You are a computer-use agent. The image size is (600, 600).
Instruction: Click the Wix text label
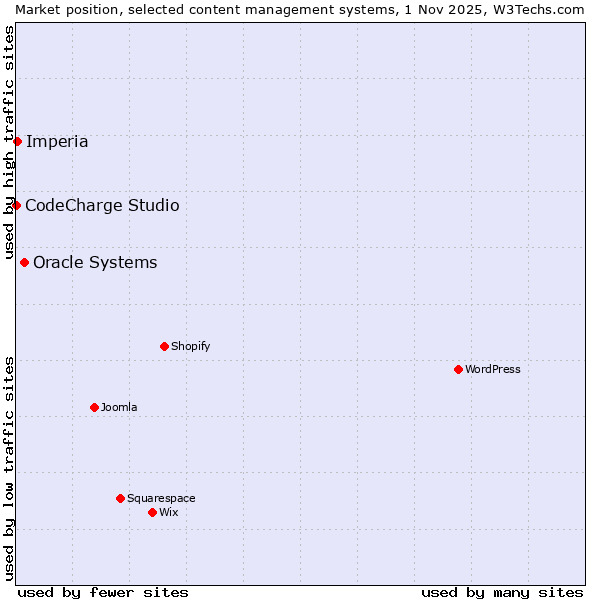click(168, 512)
